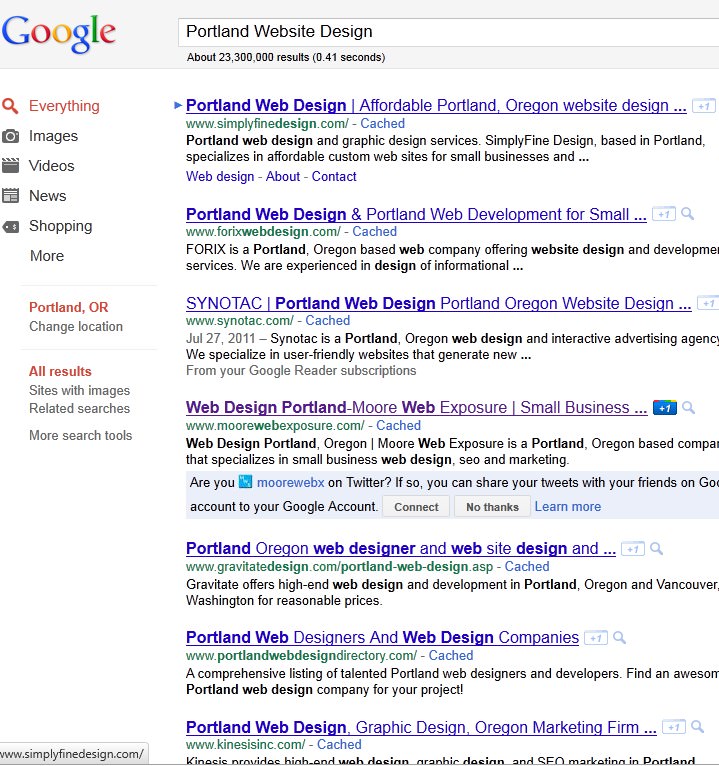Click the Videos clapperboard icon

[10, 166]
